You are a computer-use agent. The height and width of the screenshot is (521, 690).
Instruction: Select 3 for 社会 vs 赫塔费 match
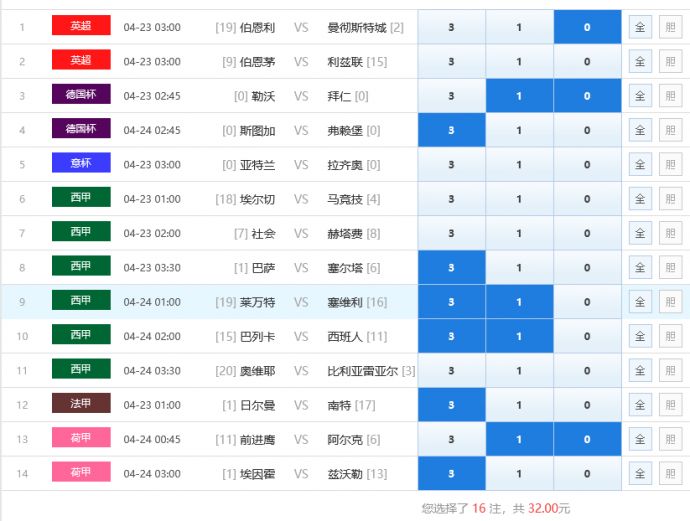(451, 233)
